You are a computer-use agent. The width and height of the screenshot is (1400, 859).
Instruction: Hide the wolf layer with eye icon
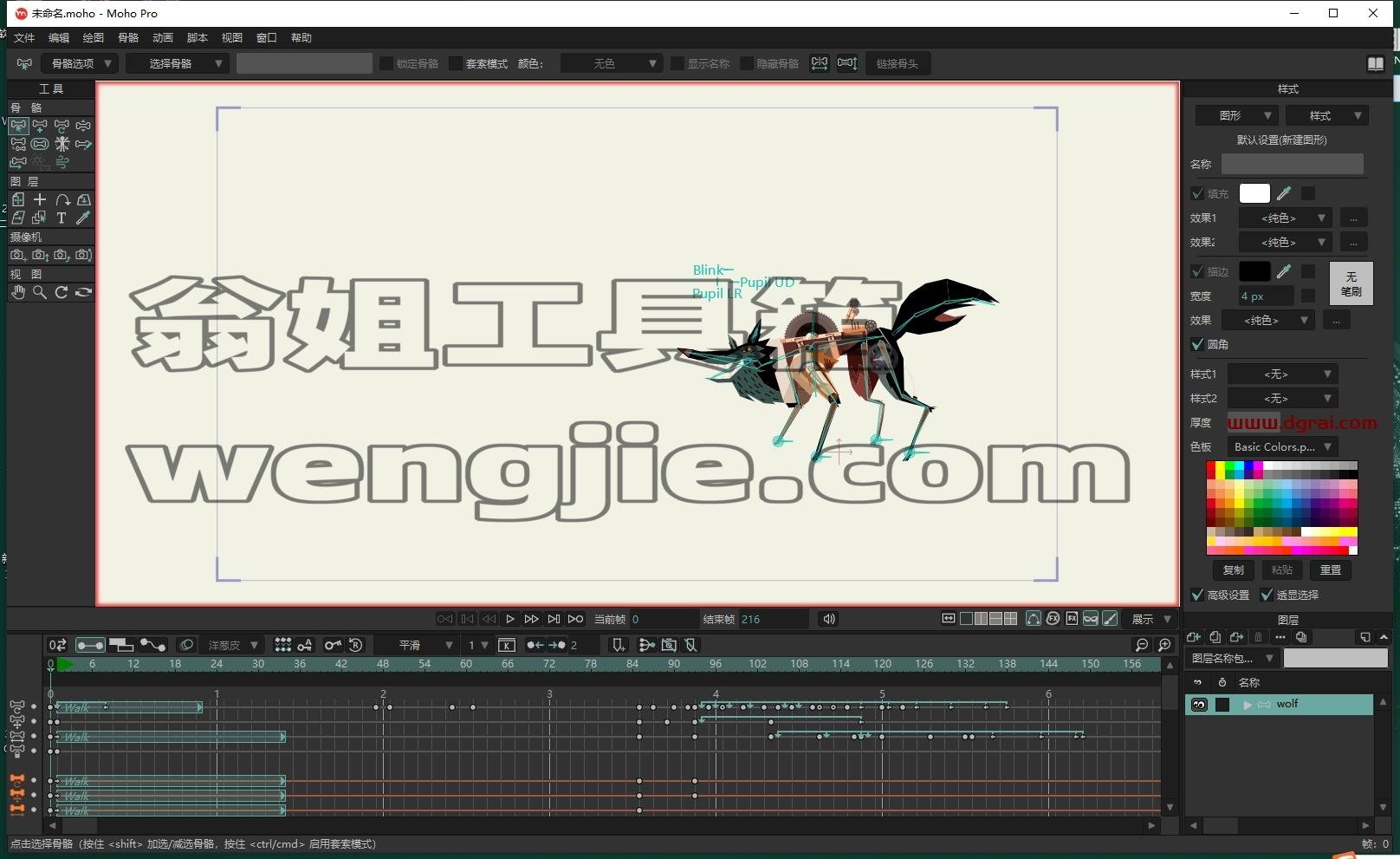[x=1199, y=705]
